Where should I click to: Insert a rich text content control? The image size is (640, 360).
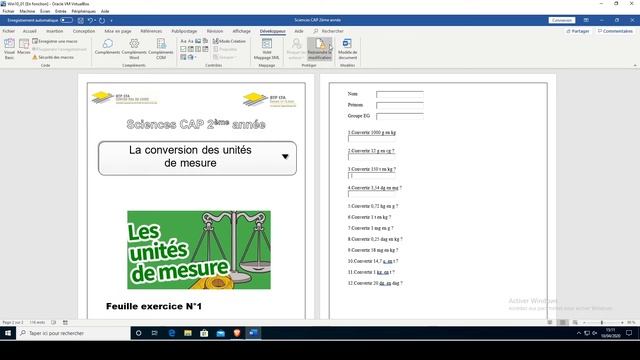(183, 41)
